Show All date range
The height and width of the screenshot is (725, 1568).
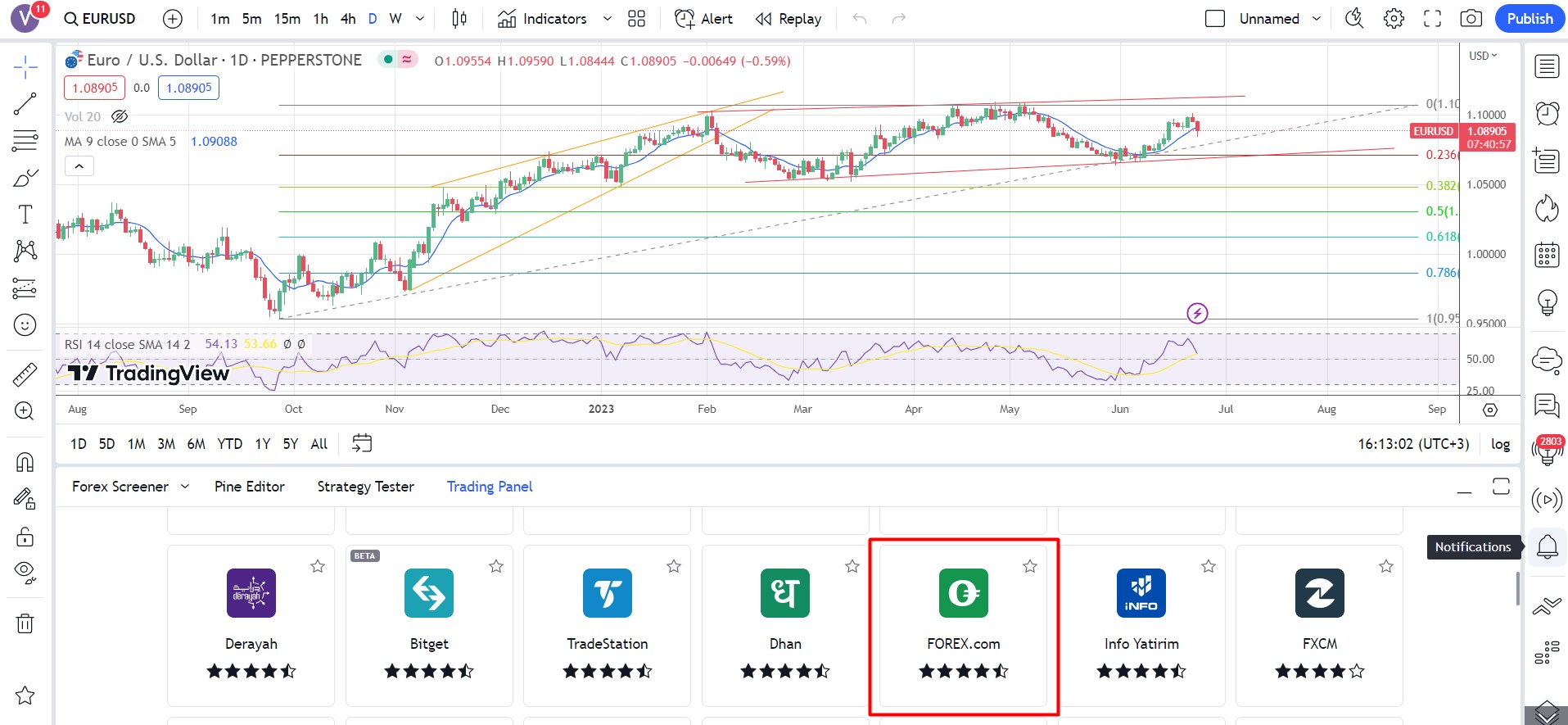pyautogui.click(x=319, y=444)
